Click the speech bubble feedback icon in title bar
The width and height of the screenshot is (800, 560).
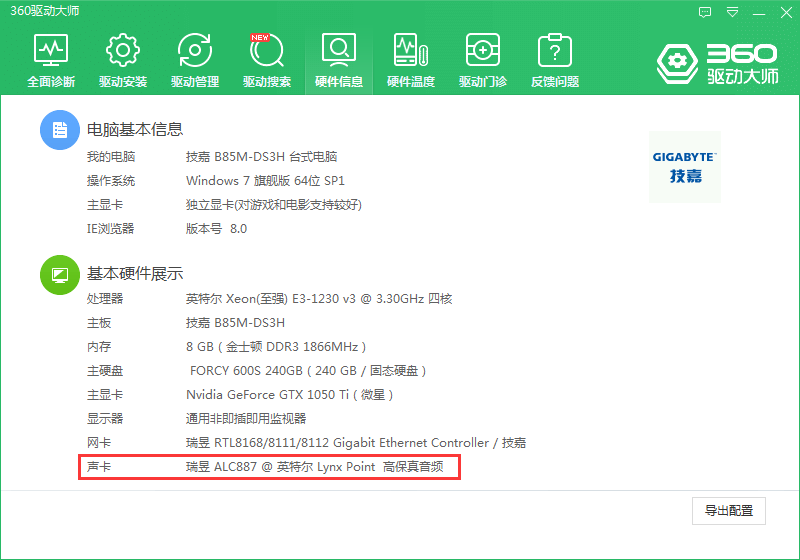pos(706,12)
